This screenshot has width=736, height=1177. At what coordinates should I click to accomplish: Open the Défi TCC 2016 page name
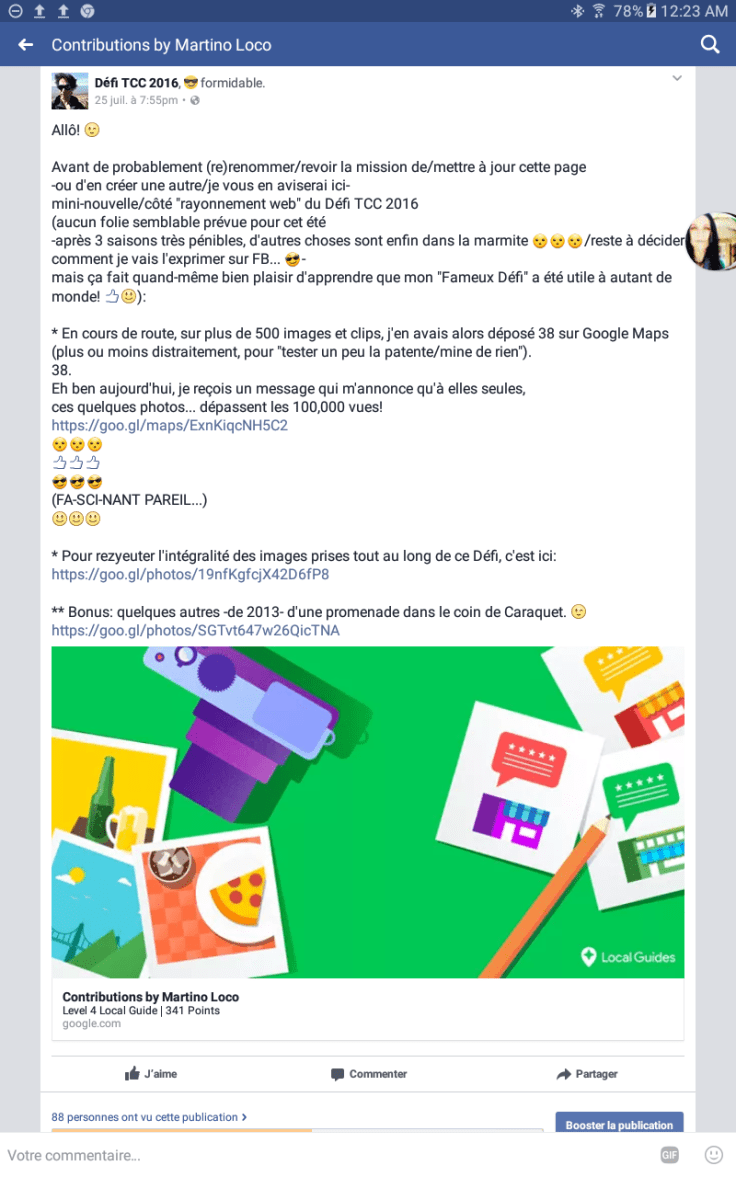point(137,83)
